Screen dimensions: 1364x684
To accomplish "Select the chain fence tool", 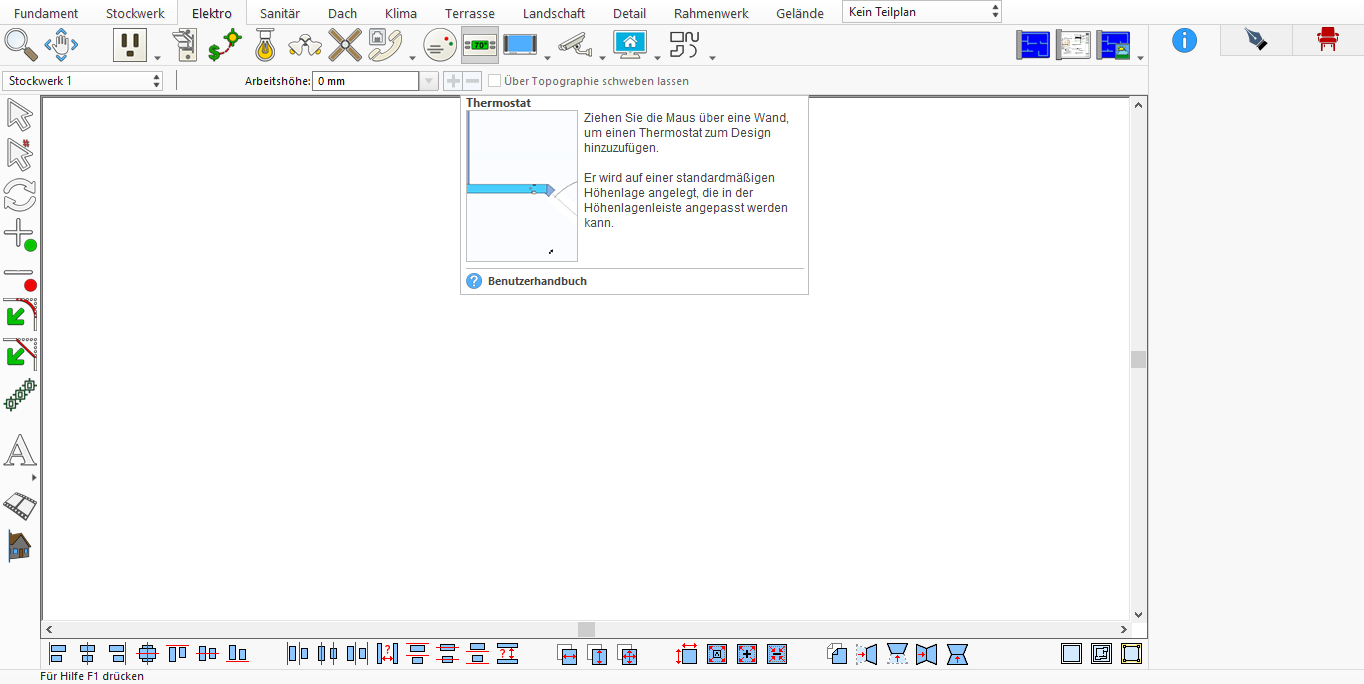I will [x=20, y=395].
